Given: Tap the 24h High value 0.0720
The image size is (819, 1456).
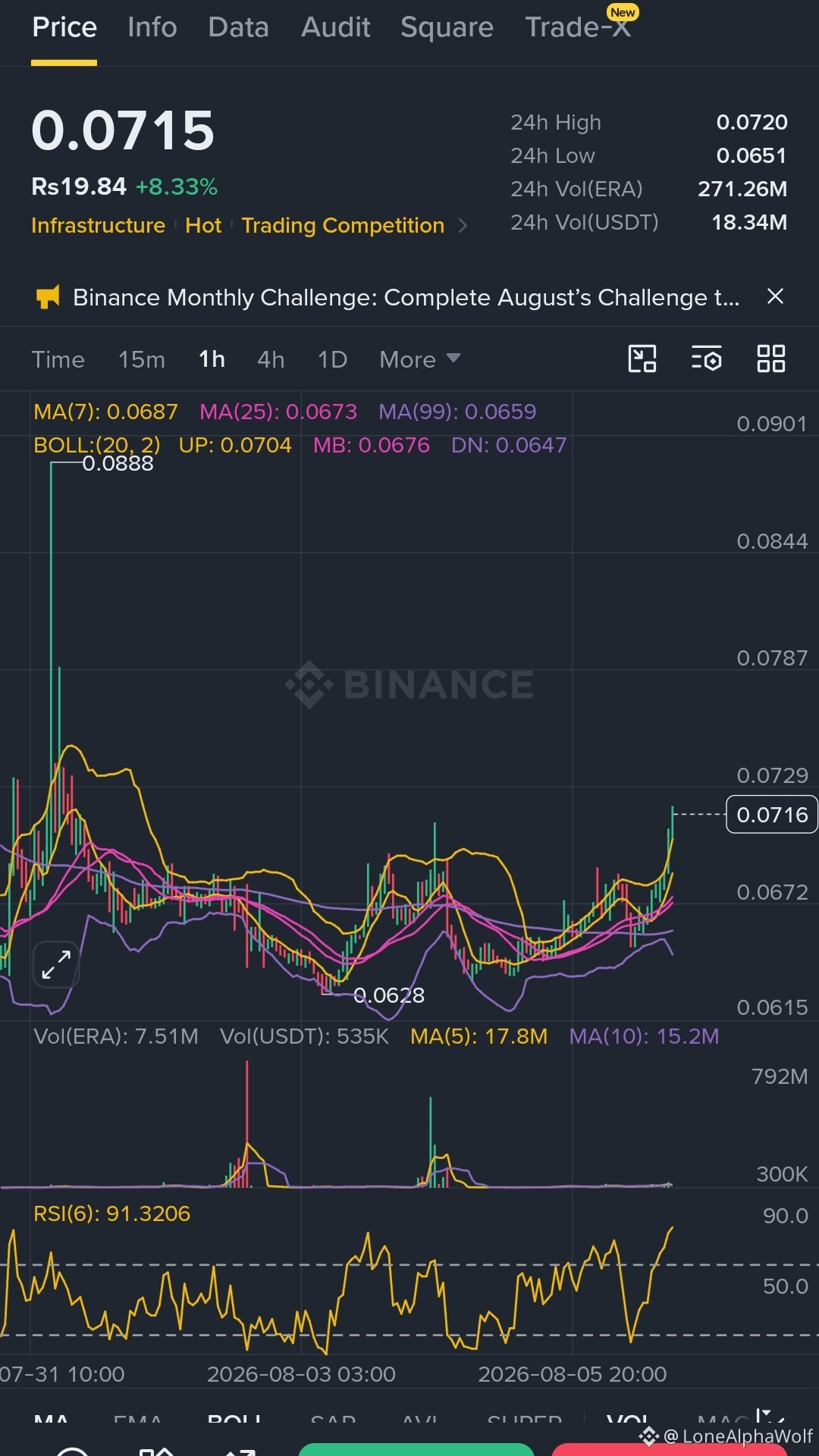Looking at the screenshot, I should [752, 122].
